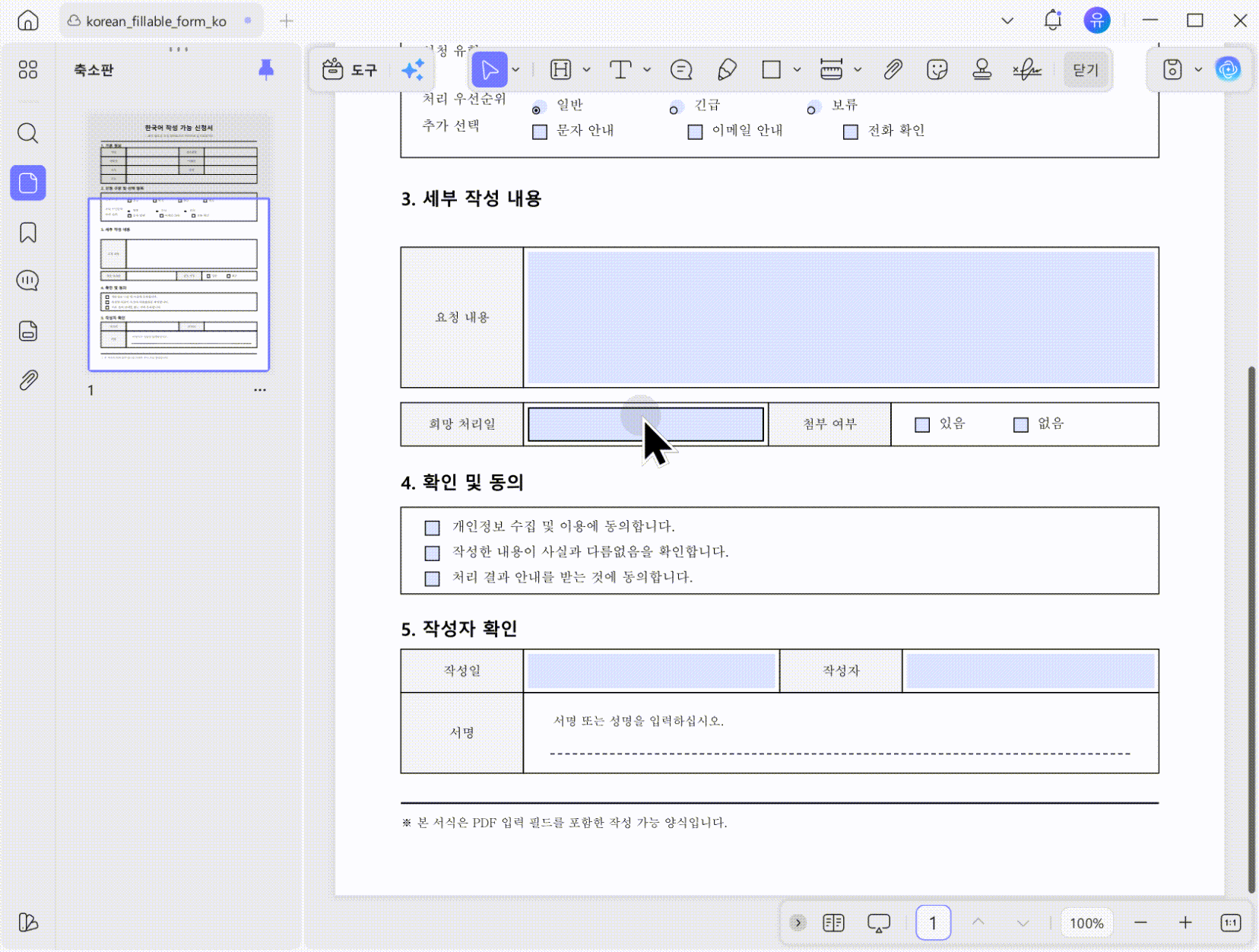
Task: Expand the measure tool dropdown arrow
Action: (858, 70)
